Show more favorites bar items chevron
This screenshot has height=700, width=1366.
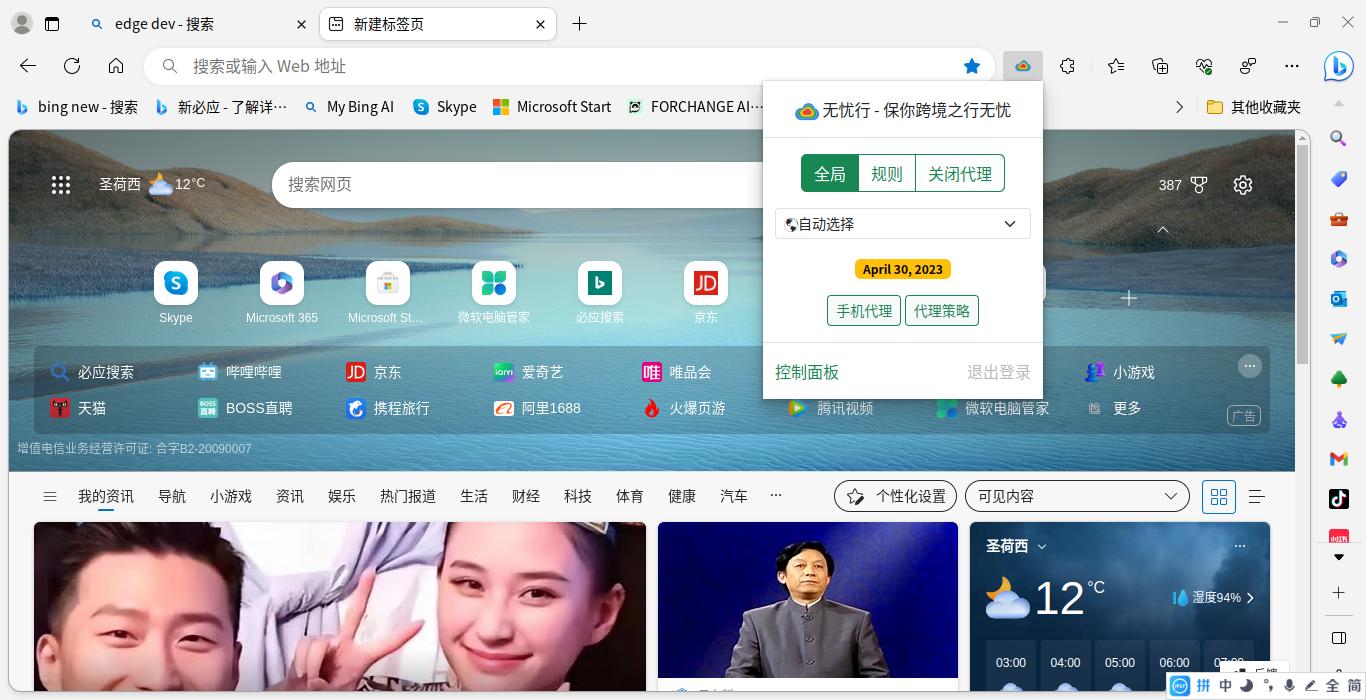point(1179,107)
